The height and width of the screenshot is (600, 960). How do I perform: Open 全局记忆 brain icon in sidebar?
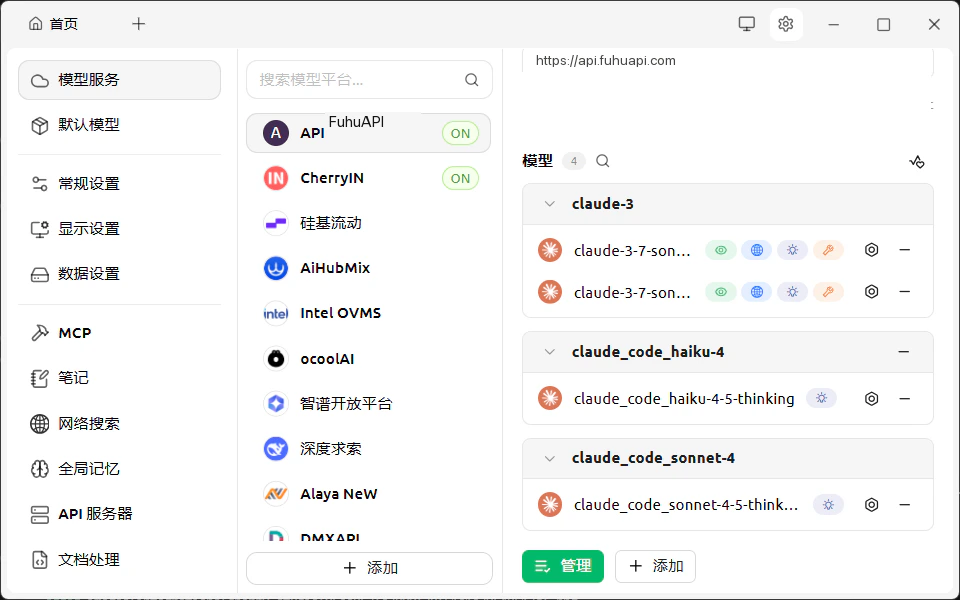[x=40, y=469]
